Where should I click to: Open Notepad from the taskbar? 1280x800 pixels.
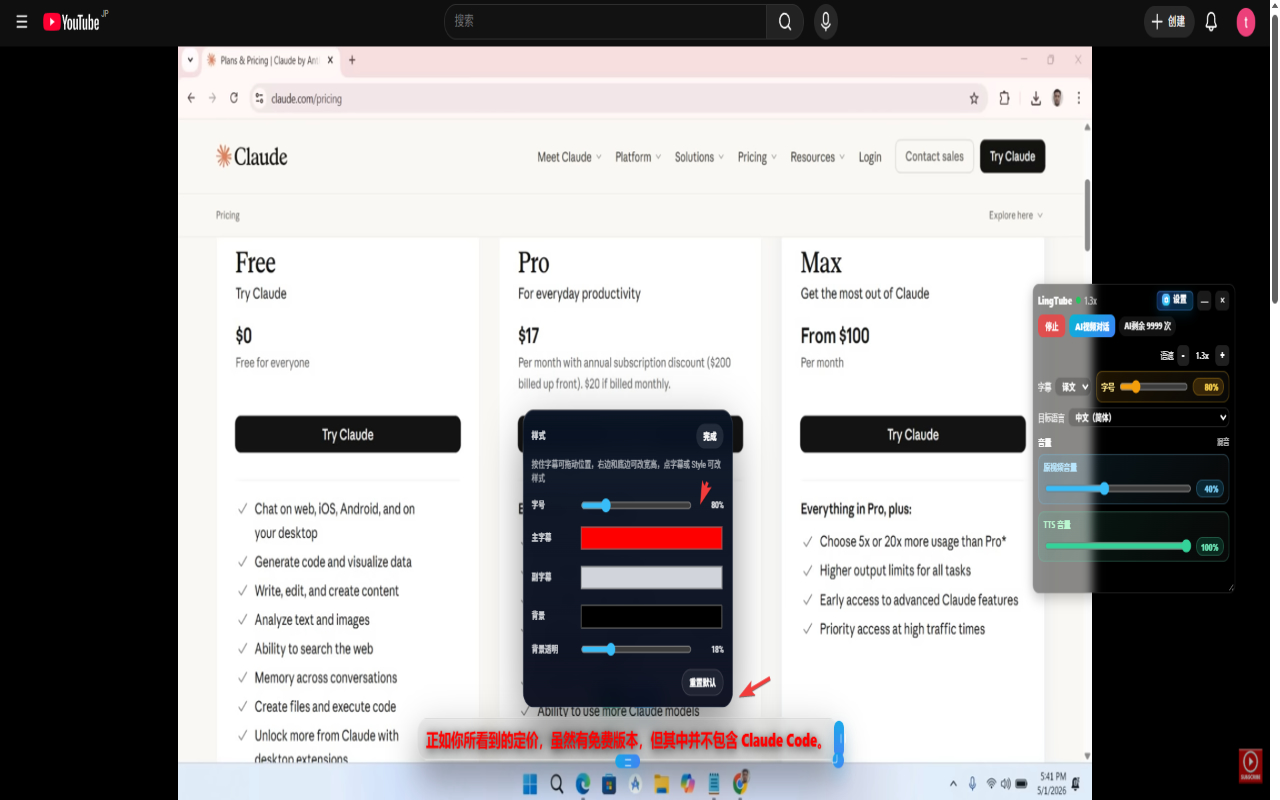(x=713, y=784)
